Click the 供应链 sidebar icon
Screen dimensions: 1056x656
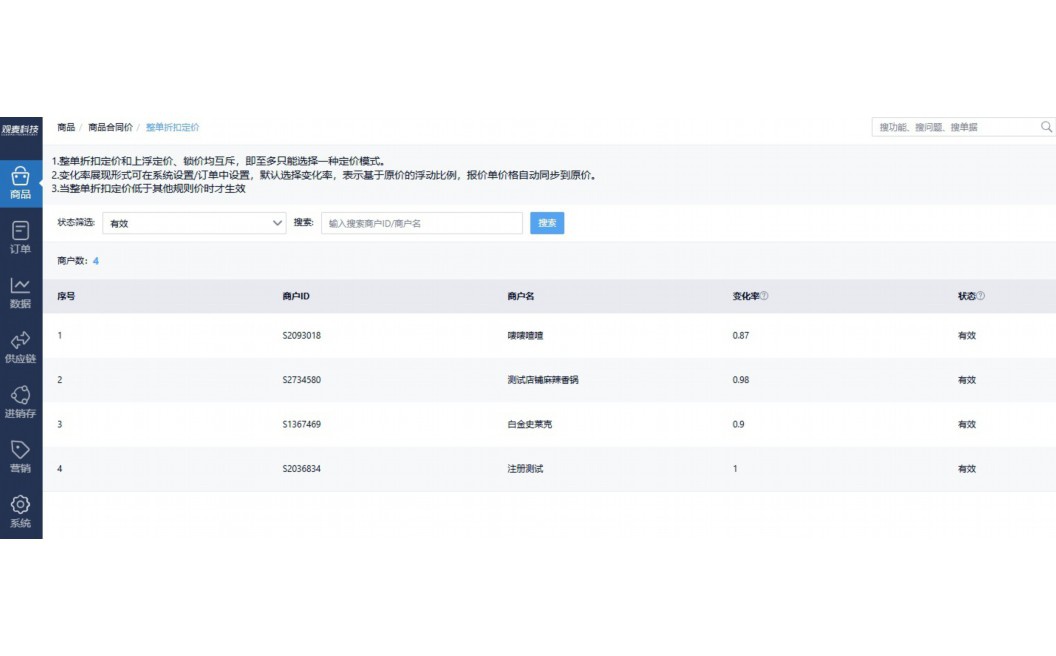tap(20, 346)
